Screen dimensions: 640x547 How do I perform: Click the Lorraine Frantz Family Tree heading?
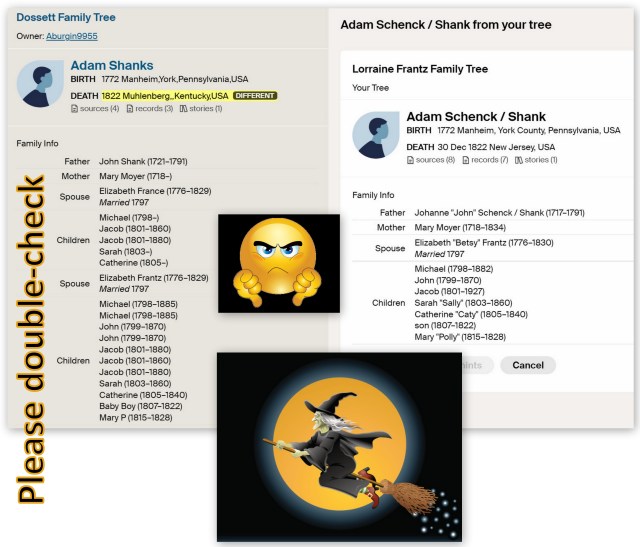click(420, 70)
